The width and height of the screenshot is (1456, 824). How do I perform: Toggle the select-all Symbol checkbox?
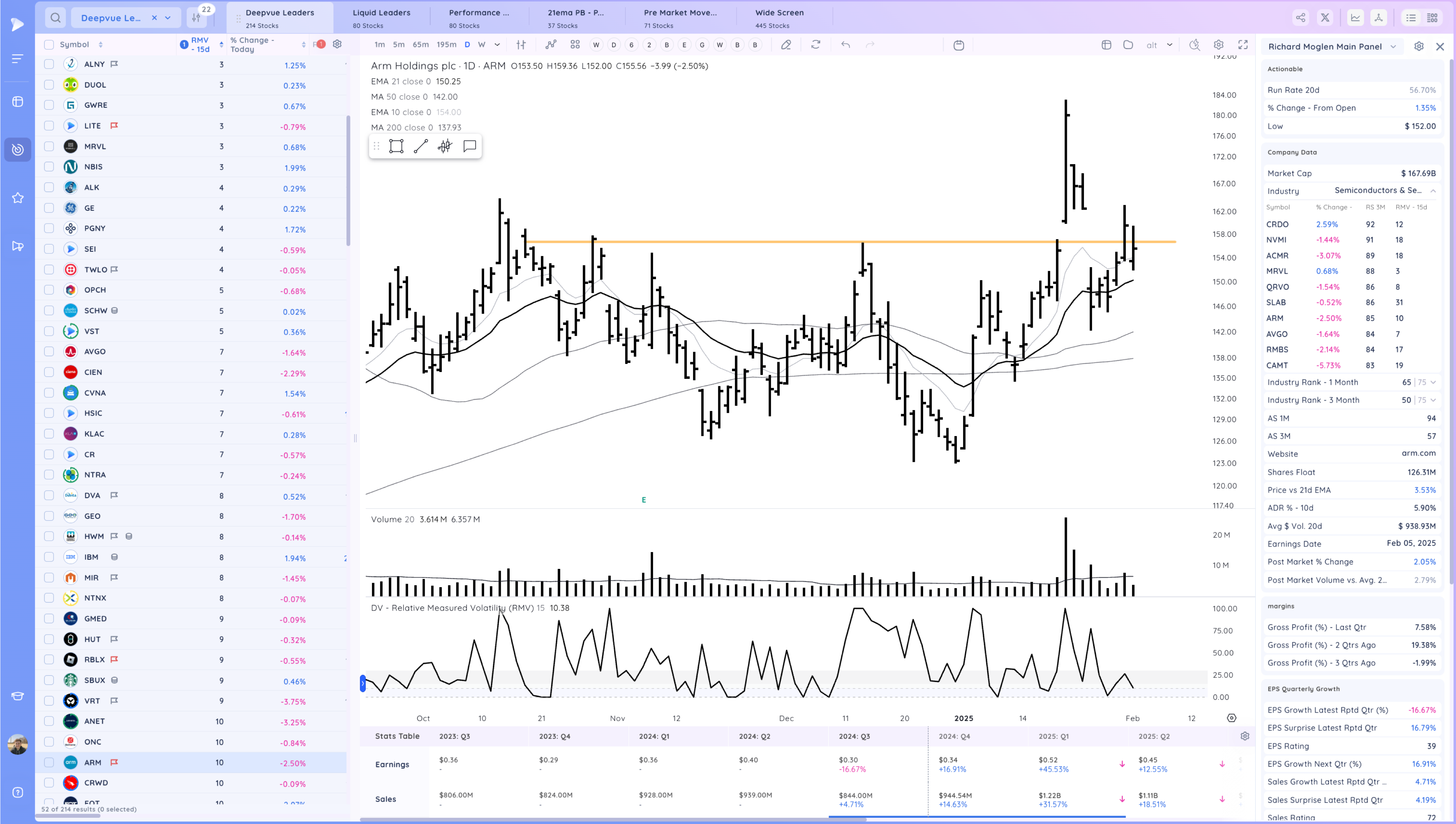(x=49, y=45)
